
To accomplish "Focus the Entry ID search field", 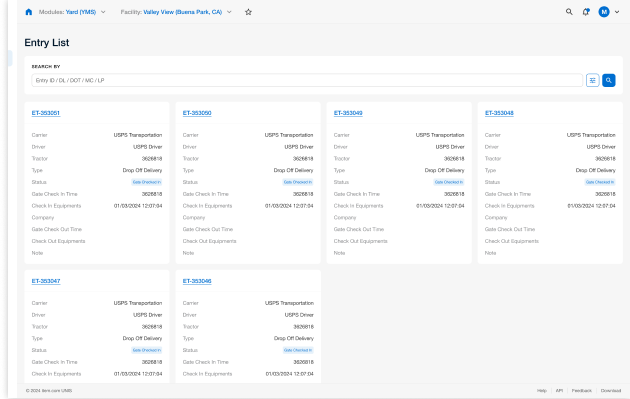I will tap(307, 80).
